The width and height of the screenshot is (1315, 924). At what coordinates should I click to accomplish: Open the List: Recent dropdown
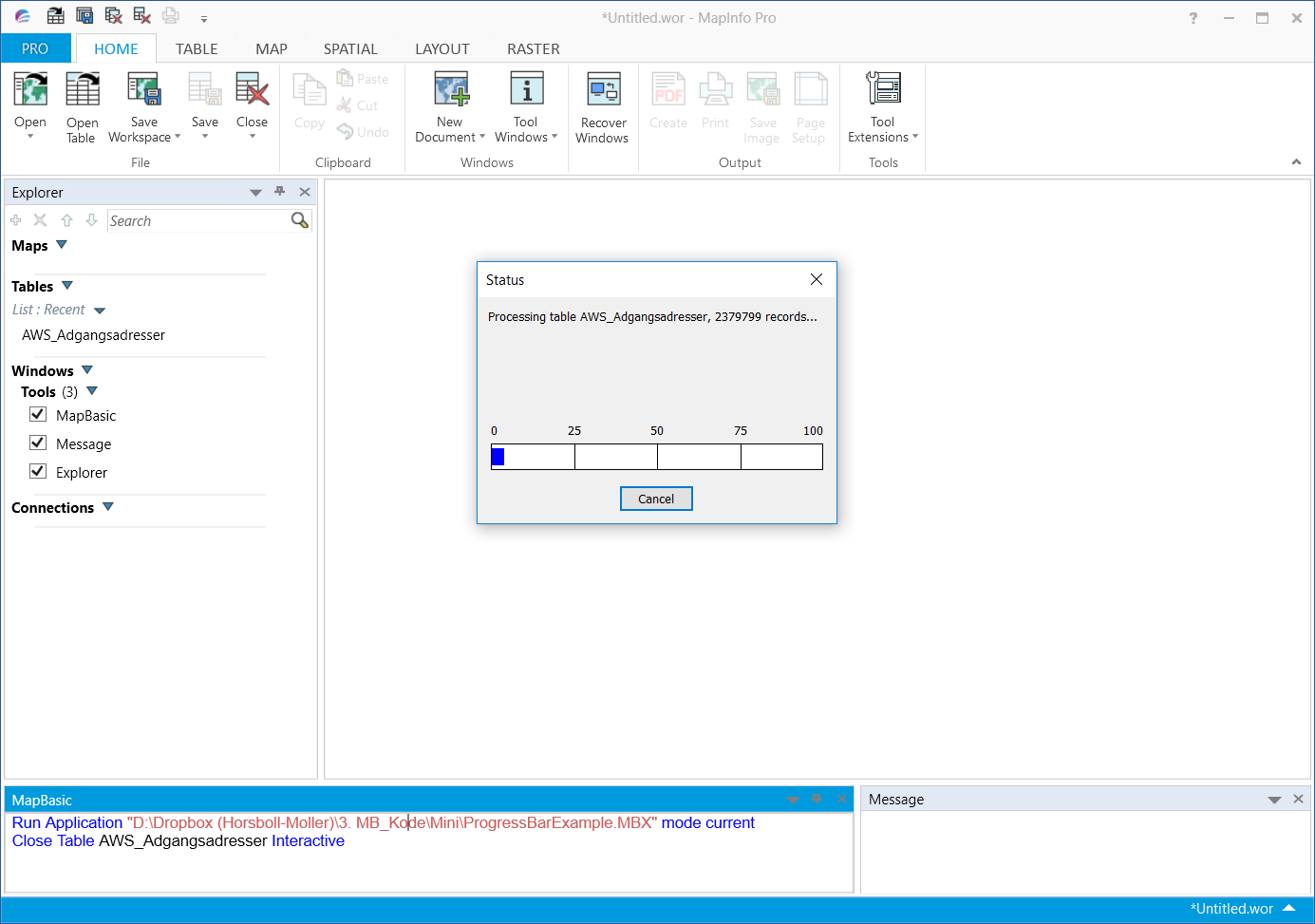[100, 310]
